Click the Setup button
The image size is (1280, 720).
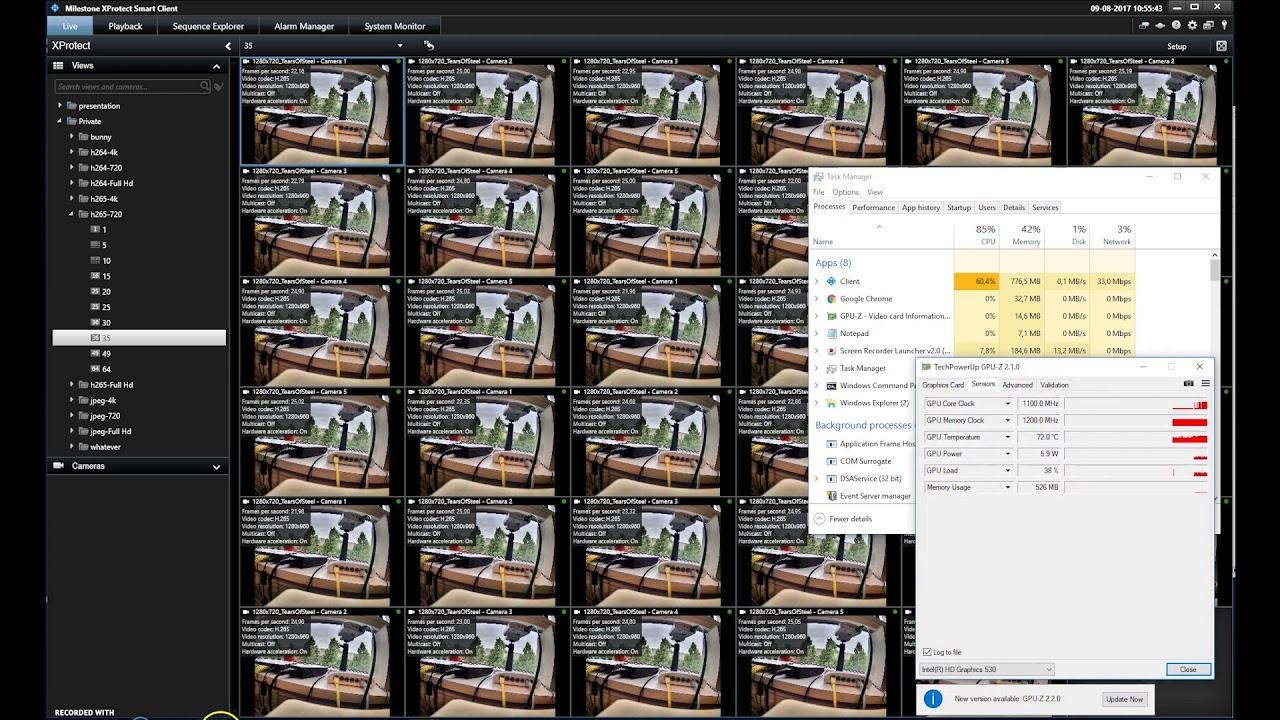[1177, 46]
